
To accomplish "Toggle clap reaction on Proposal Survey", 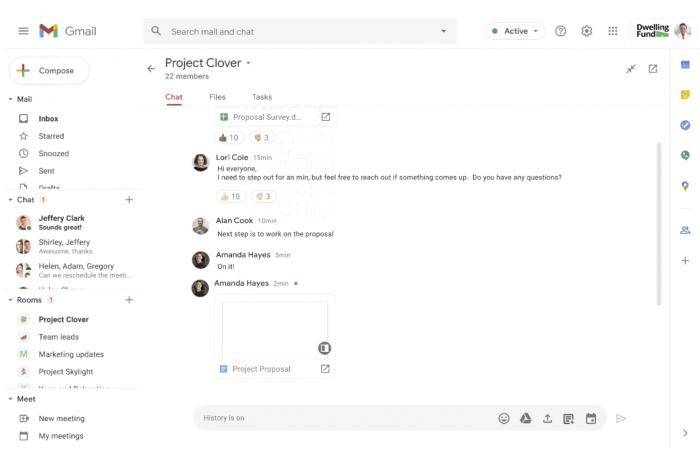I will pyautogui.click(x=262, y=138).
